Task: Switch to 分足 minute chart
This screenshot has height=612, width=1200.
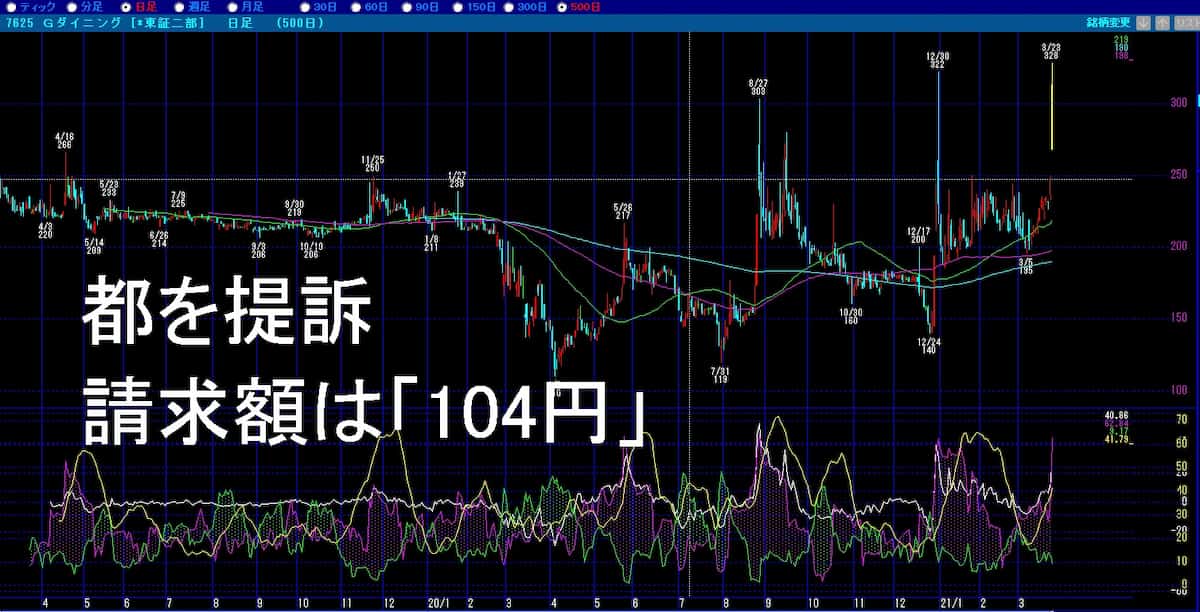Action: (70, 7)
